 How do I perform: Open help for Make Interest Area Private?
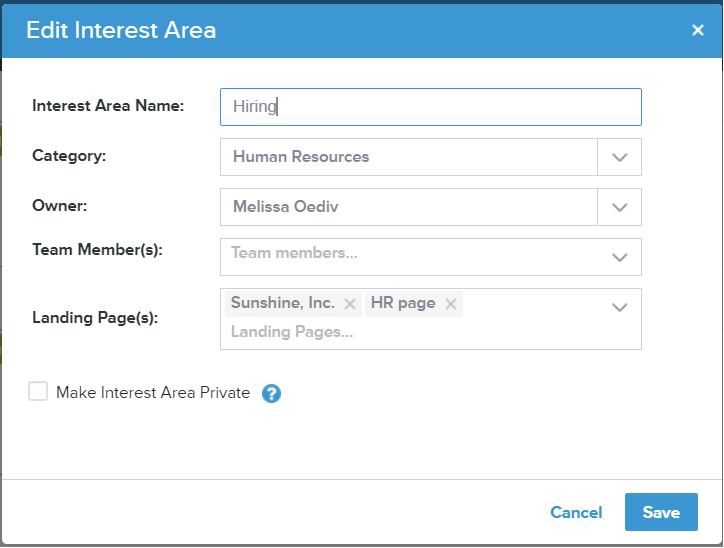tap(271, 393)
